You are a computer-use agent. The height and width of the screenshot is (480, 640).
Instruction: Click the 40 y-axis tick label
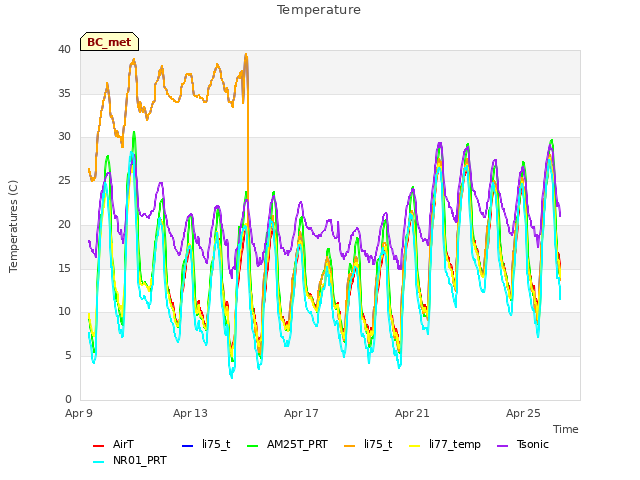click(x=64, y=49)
